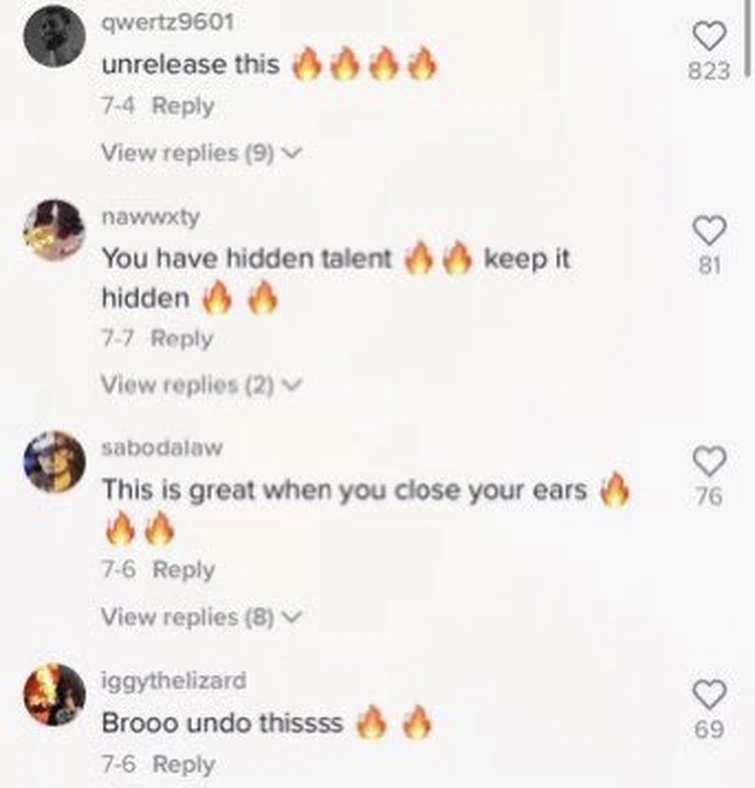Click the comments scrollbar at the top right
The image size is (755, 788).
click(x=748, y=38)
